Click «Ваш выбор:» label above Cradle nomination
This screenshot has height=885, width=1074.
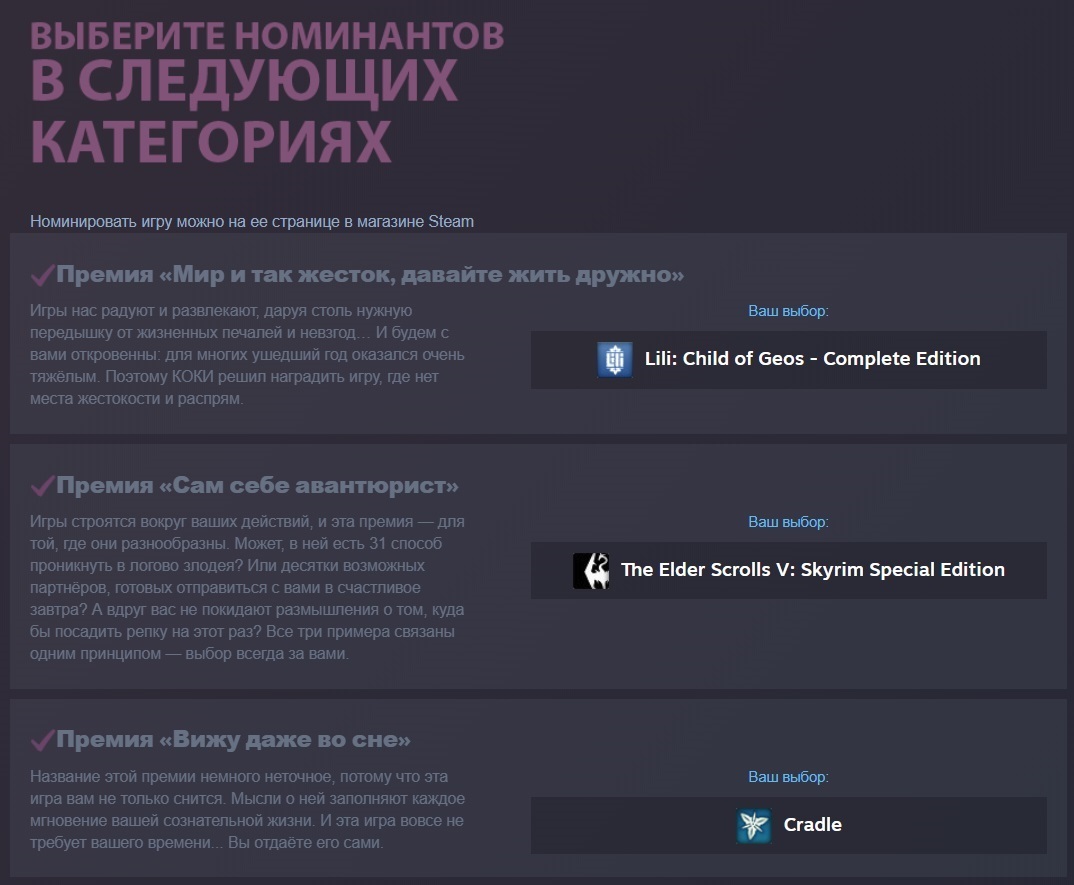coord(788,777)
